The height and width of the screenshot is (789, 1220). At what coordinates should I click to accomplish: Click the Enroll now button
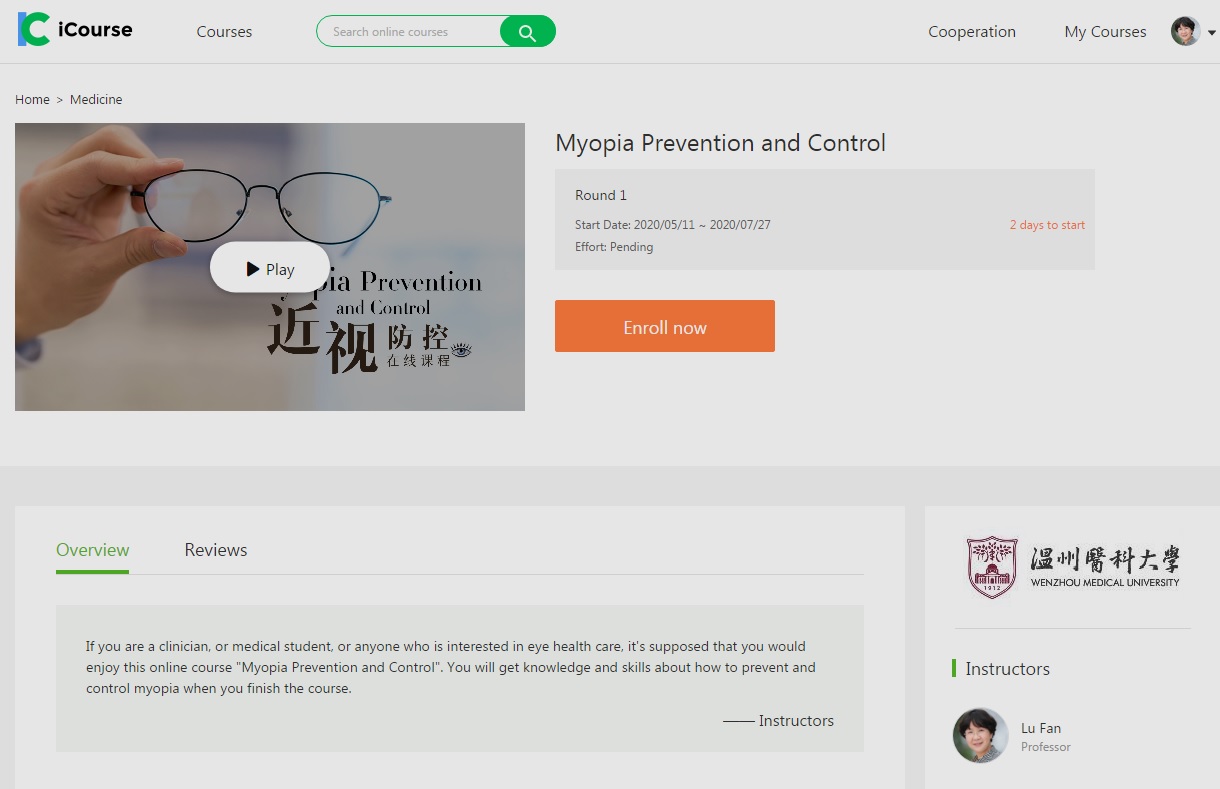664,327
